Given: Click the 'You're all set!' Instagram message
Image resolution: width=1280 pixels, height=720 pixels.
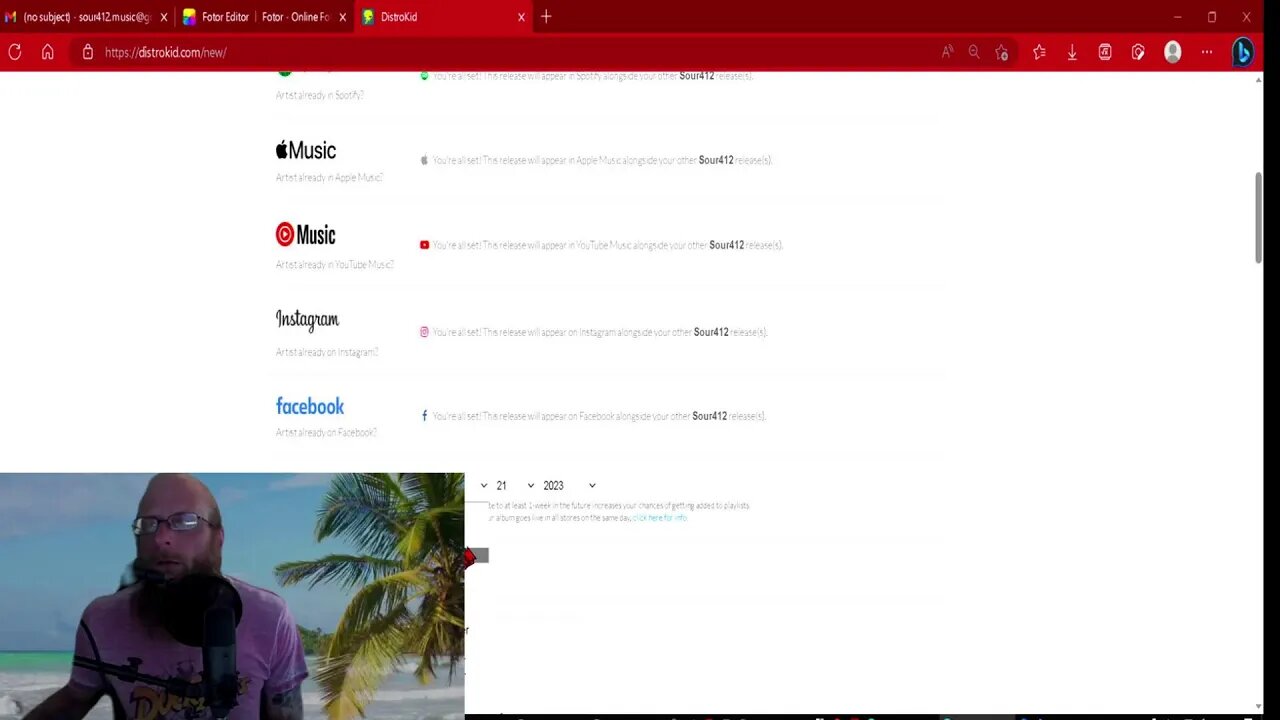Looking at the screenshot, I should (x=600, y=332).
